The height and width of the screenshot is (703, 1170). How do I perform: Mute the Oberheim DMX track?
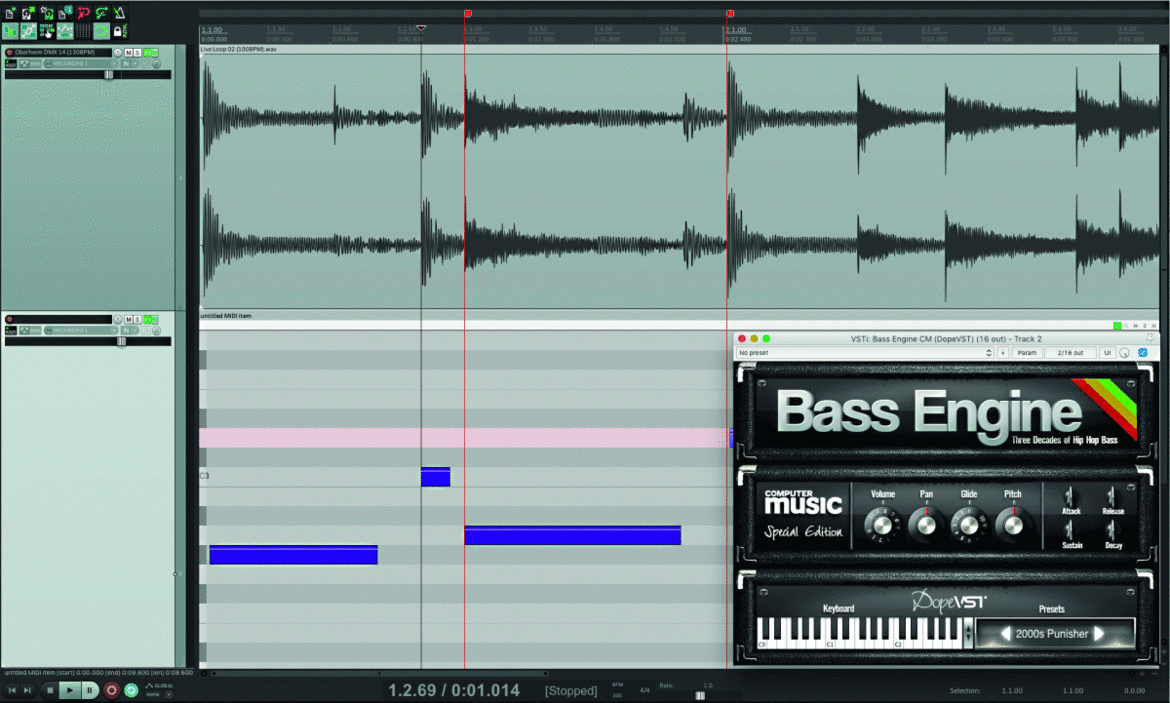(128, 53)
